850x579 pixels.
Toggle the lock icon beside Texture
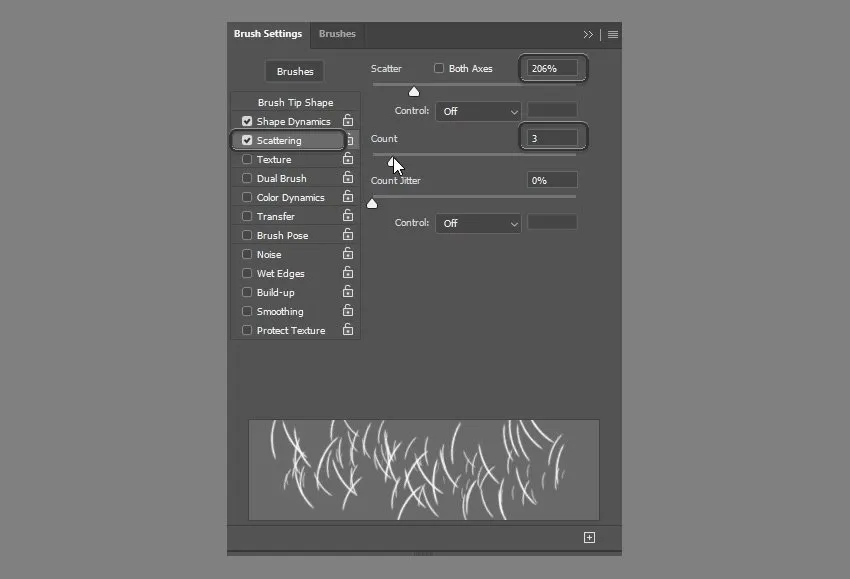[348, 159]
